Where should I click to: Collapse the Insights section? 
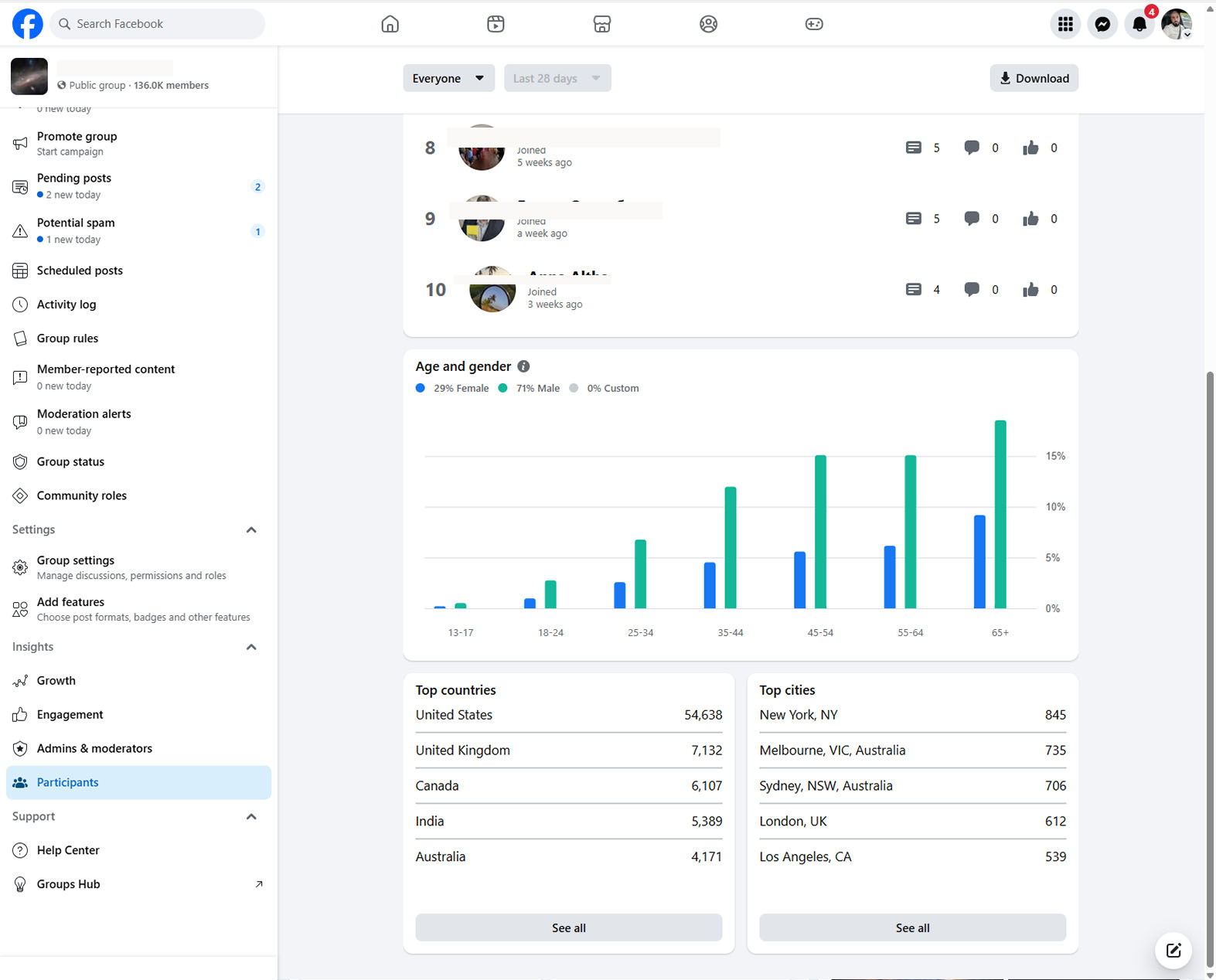point(251,647)
